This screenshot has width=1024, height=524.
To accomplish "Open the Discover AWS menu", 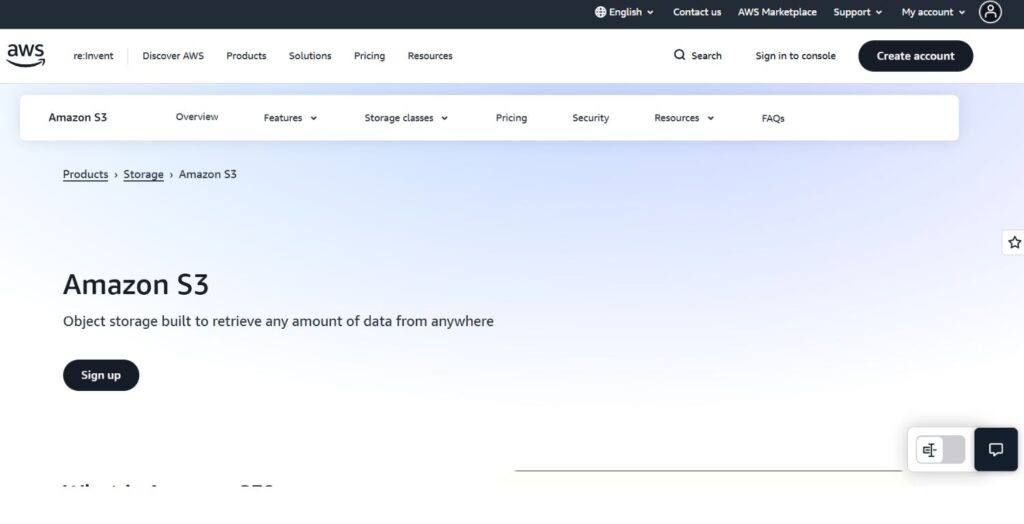I will tap(173, 56).
